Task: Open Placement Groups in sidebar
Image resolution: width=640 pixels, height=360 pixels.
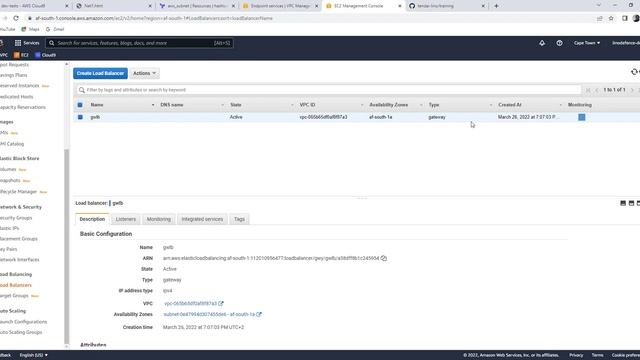Action: pos(19,239)
